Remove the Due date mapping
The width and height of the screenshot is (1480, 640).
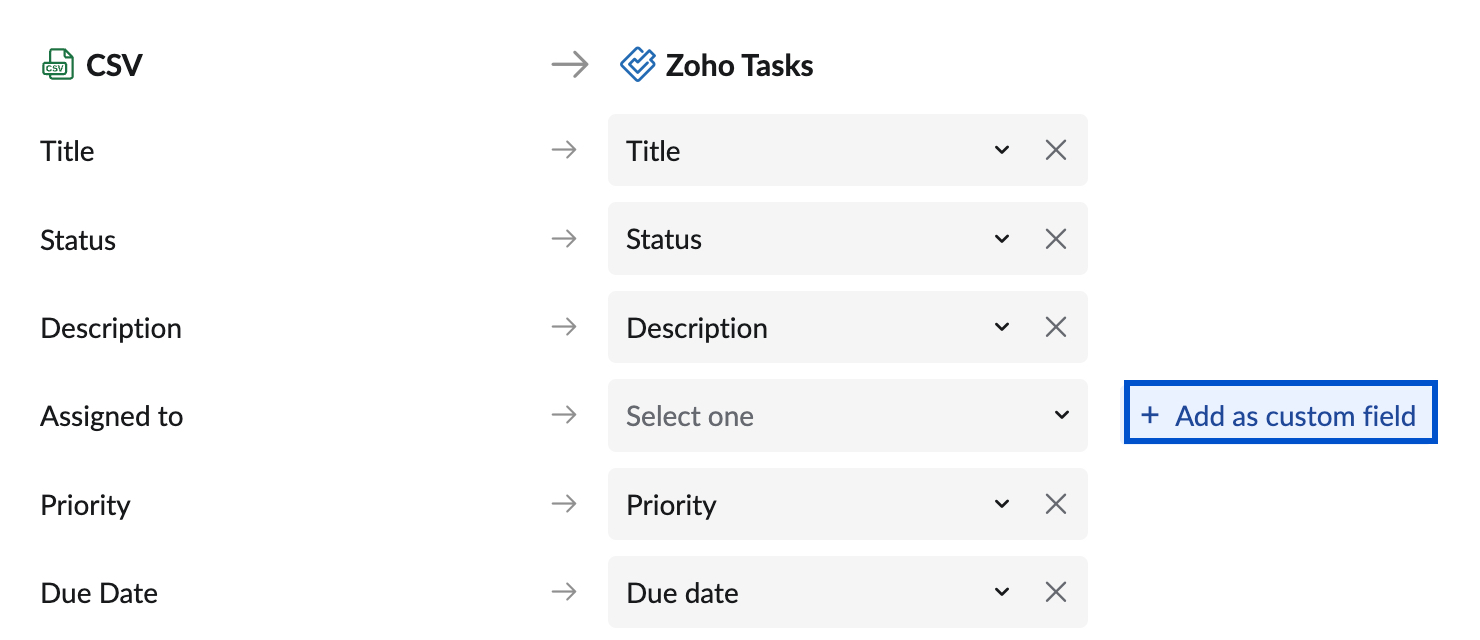pyautogui.click(x=1055, y=593)
